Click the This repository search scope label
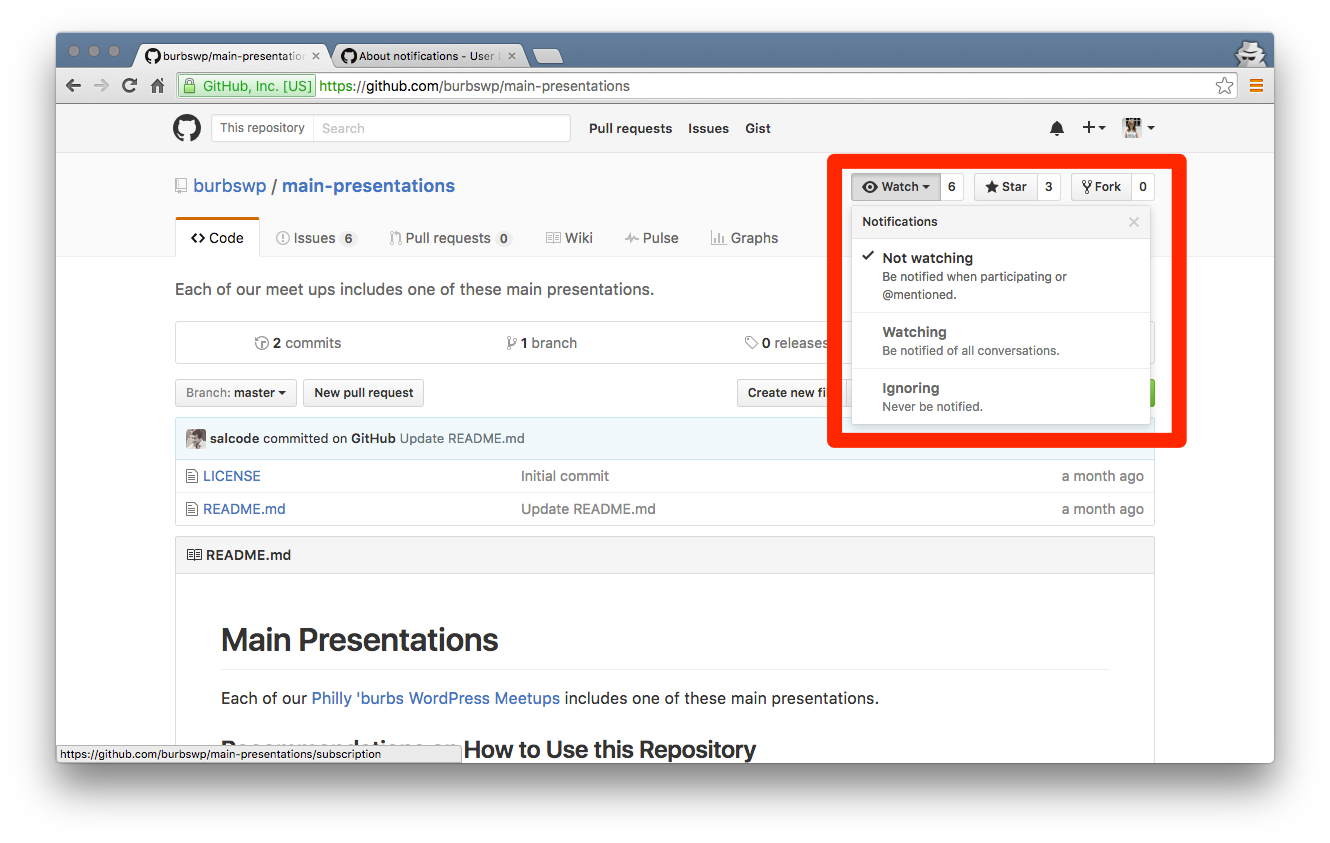This screenshot has height=843, width=1330. (x=262, y=128)
